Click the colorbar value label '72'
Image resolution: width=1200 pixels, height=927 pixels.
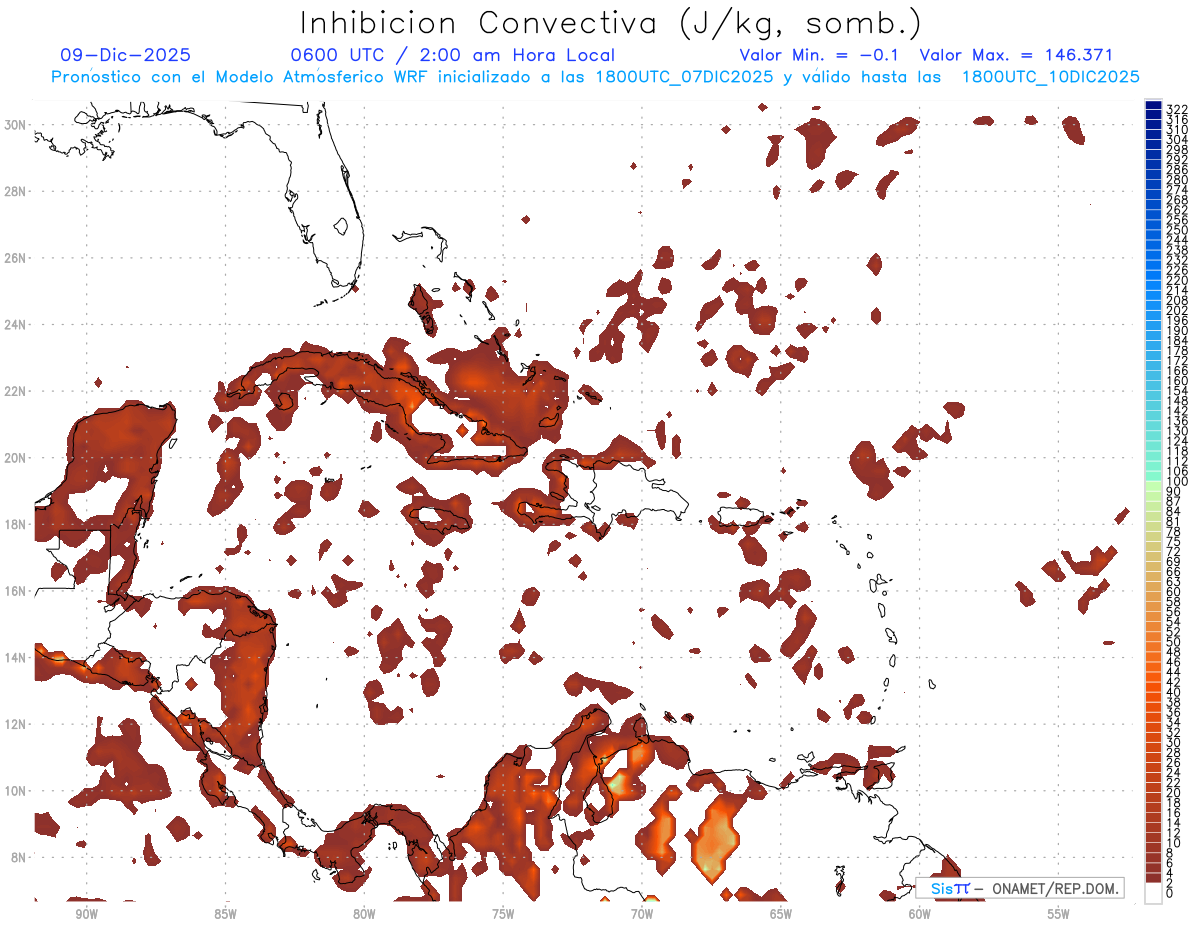tap(1174, 551)
